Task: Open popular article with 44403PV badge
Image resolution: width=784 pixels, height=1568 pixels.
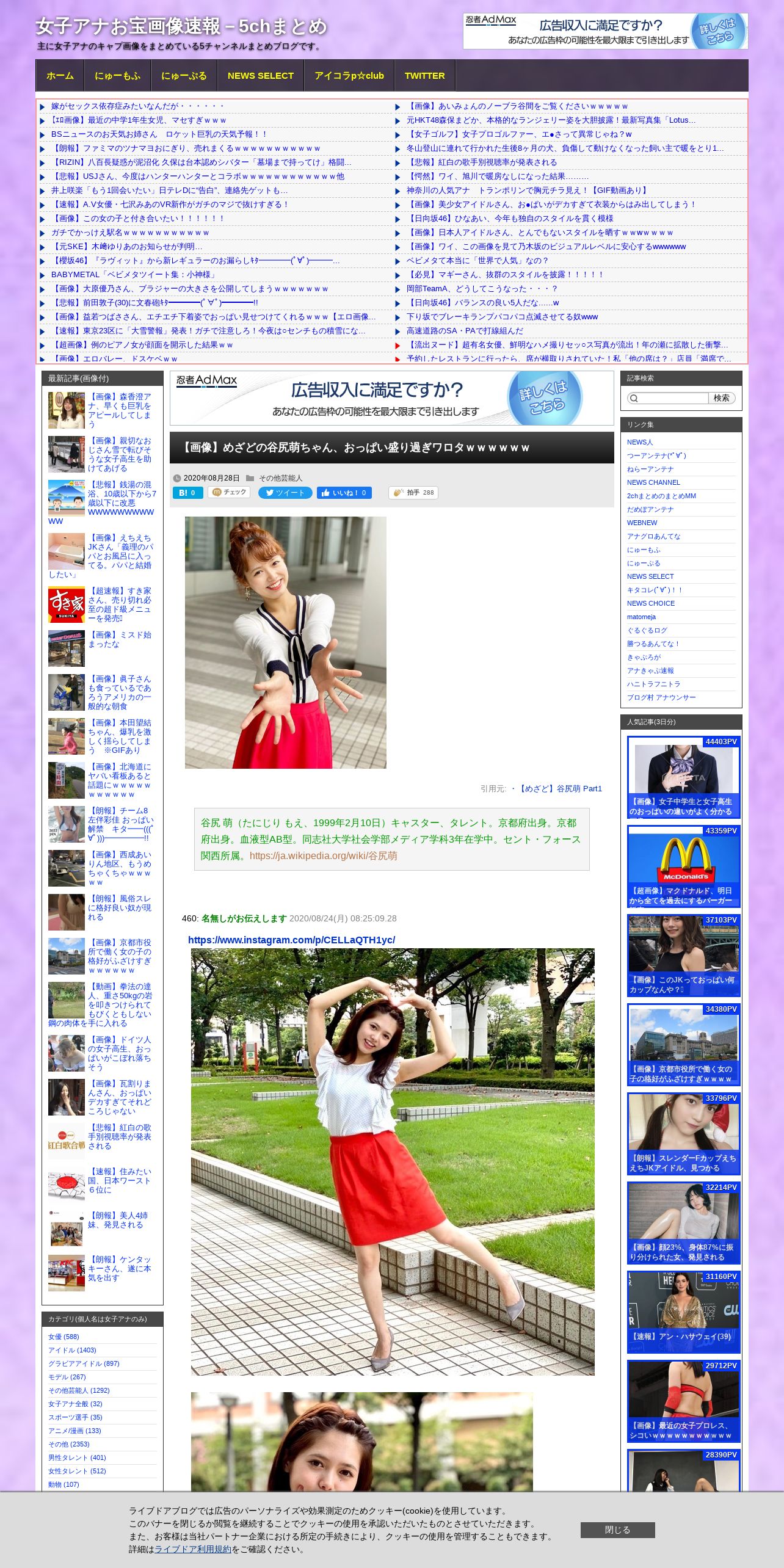Action: tap(683, 777)
